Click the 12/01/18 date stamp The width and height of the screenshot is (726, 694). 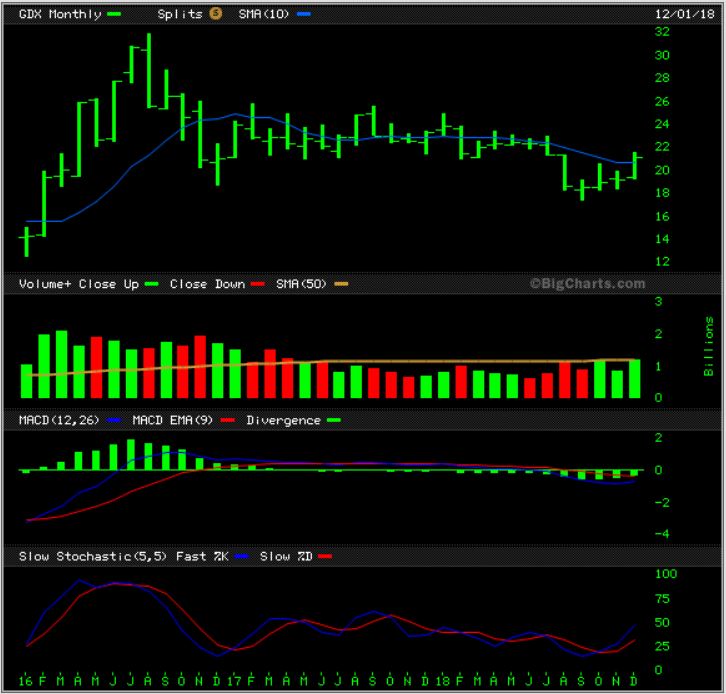[684, 14]
